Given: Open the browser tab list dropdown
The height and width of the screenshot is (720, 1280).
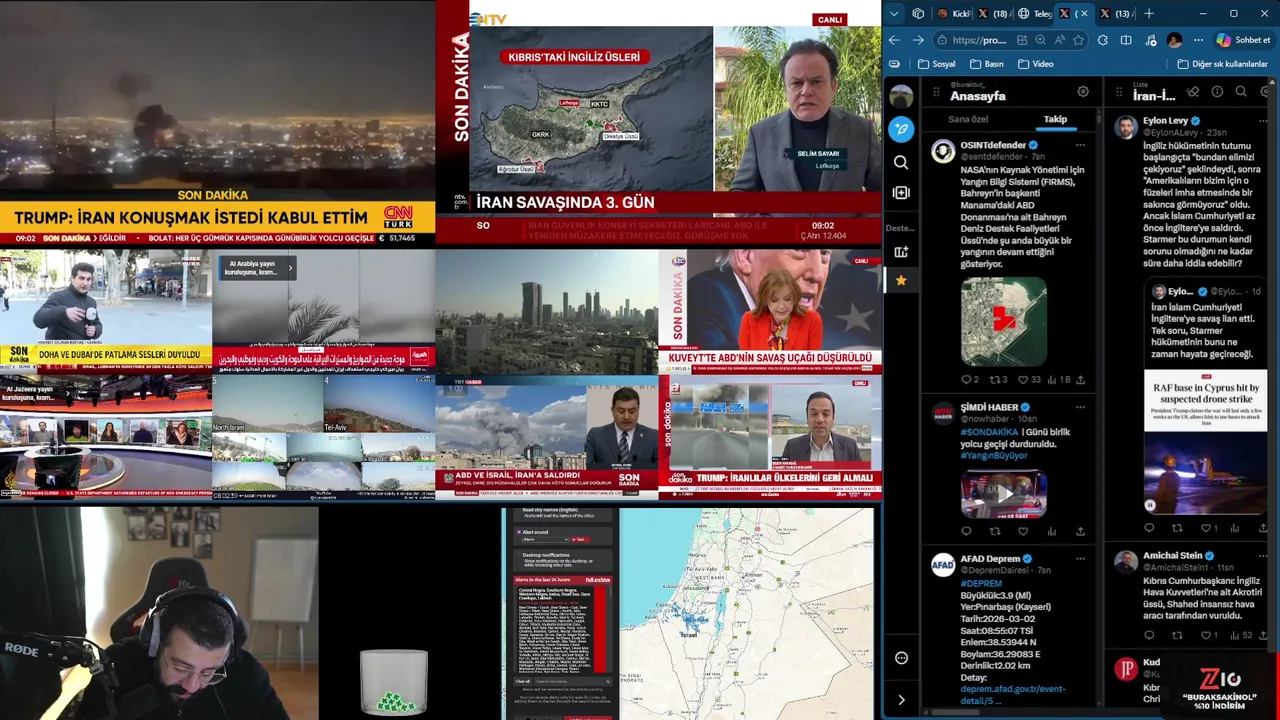Looking at the screenshot, I should (894, 14).
